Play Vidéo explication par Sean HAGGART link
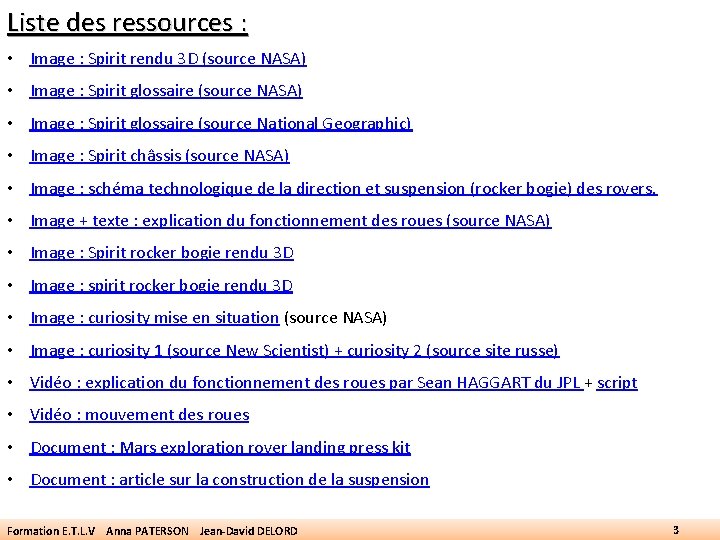 tap(306, 382)
